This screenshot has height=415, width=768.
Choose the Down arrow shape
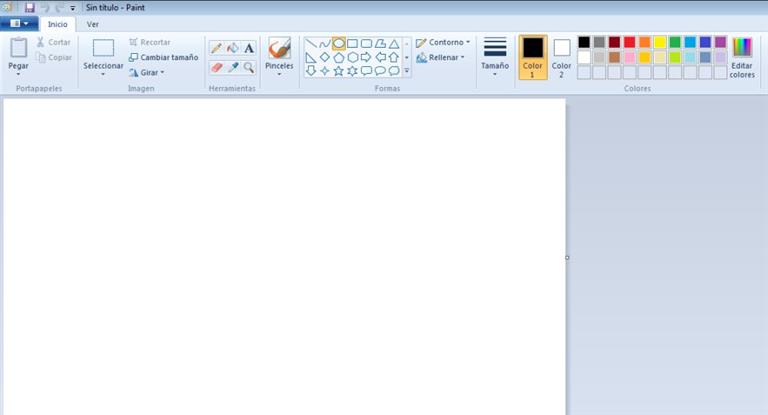[x=311, y=71]
